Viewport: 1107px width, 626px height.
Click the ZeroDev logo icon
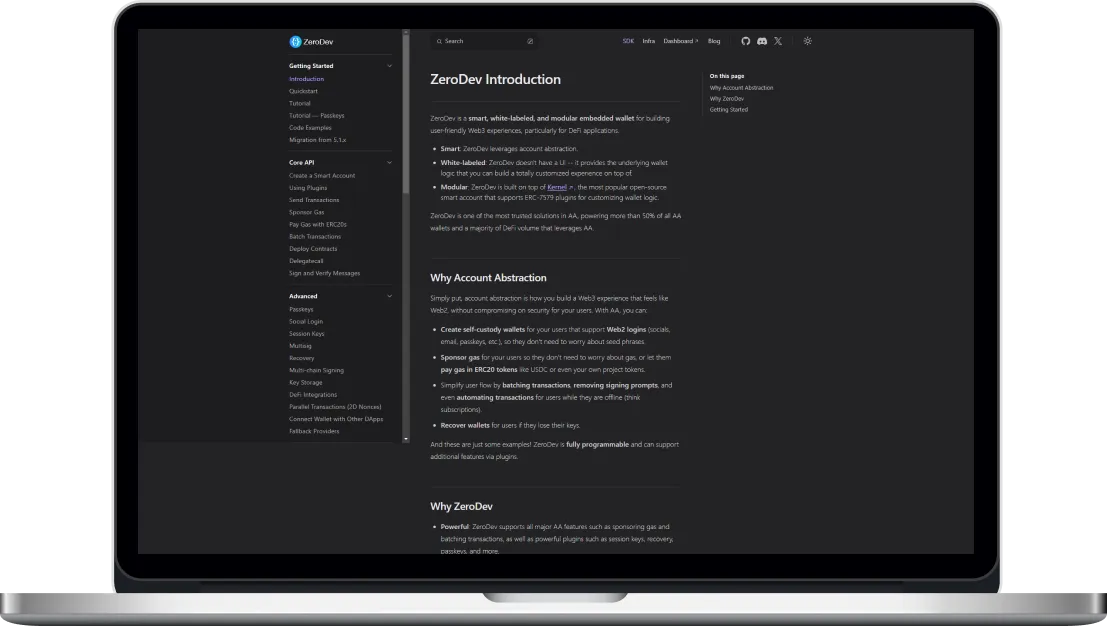(x=295, y=42)
